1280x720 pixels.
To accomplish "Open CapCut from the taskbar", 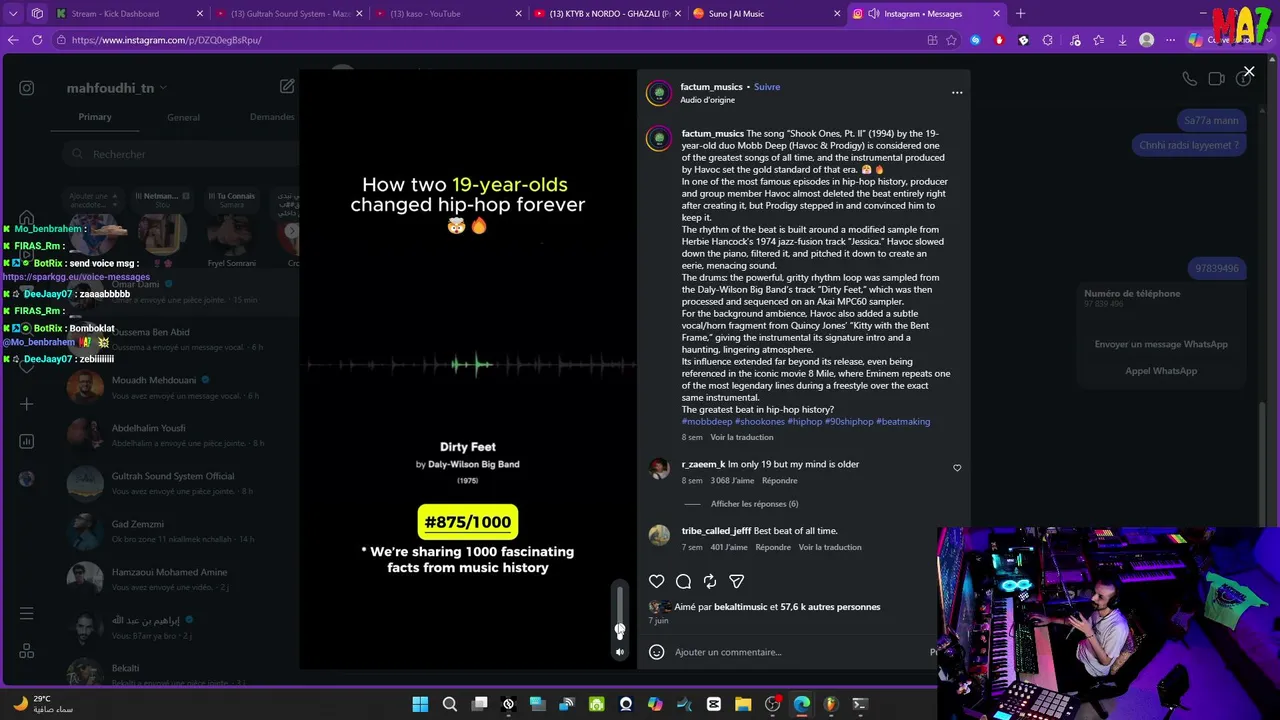I will [714, 704].
